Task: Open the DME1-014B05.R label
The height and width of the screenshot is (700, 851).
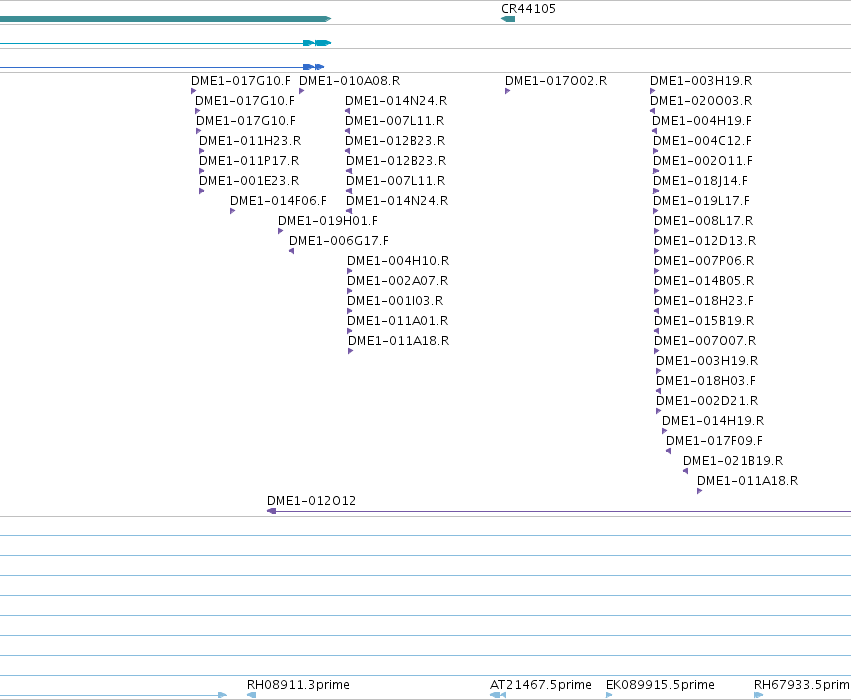Action: click(704, 281)
